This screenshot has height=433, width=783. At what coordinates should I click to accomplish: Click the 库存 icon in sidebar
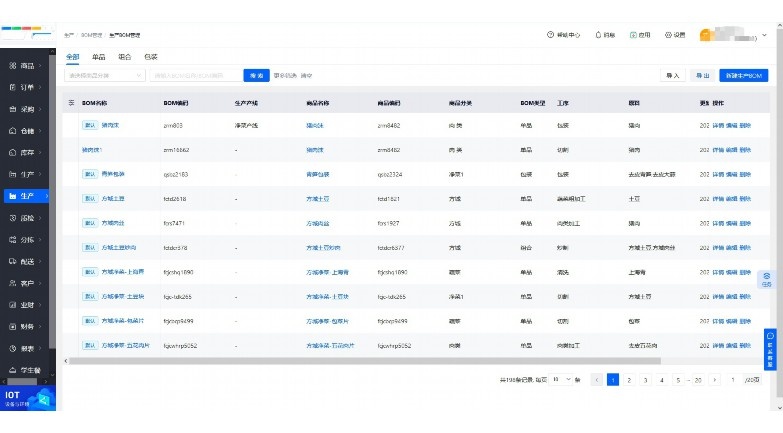coord(13,152)
